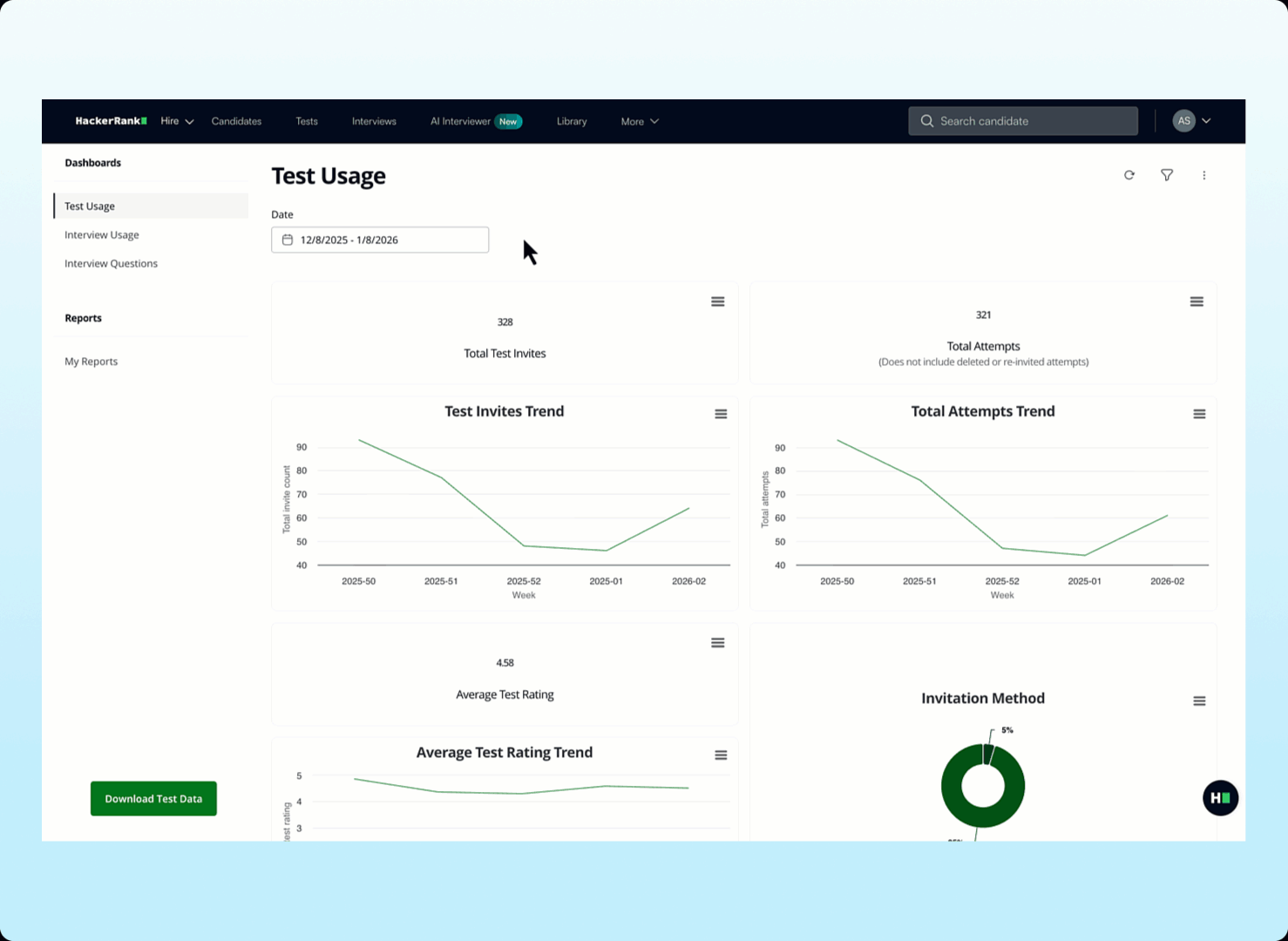The height and width of the screenshot is (941, 1288).
Task: Open the Average Test Rating card menu
Action: (x=718, y=643)
